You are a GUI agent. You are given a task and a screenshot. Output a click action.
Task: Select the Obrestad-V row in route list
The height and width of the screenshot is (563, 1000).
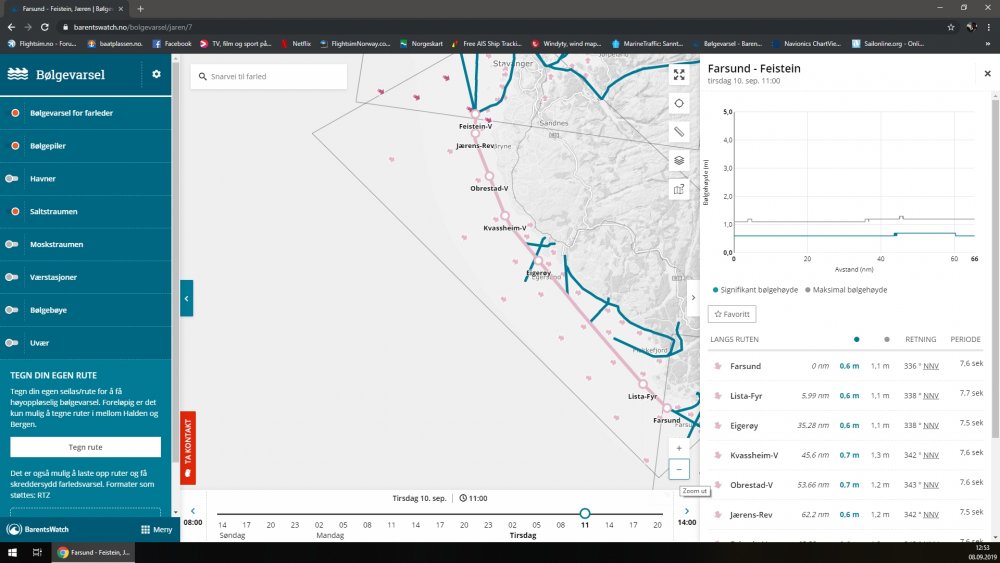tap(846, 485)
